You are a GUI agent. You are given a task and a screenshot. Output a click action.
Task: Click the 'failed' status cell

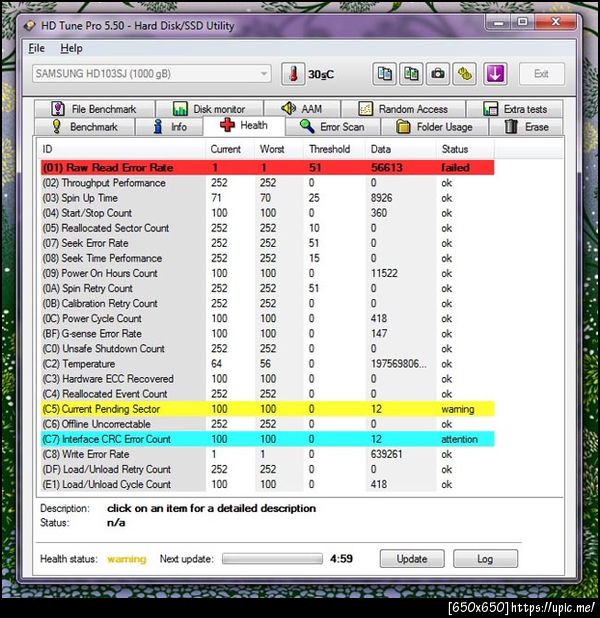[x=455, y=168]
